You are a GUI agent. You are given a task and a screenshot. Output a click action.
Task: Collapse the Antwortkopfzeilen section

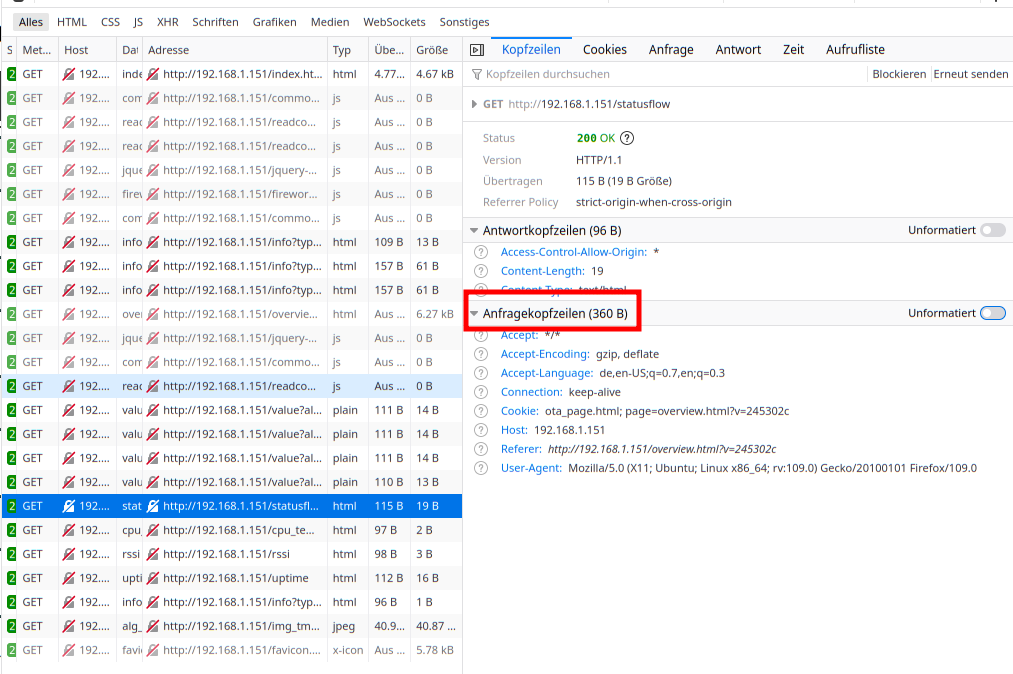pyautogui.click(x=474, y=229)
